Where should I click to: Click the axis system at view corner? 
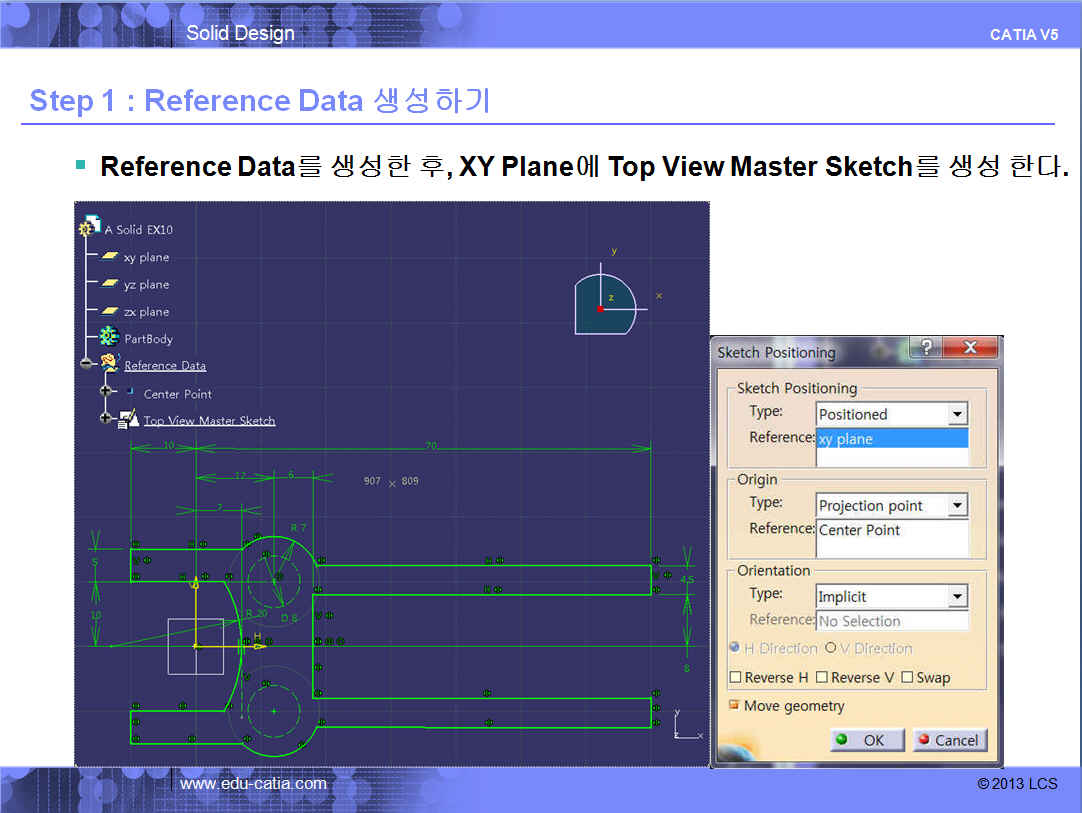pyautogui.click(x=687, y=725)
